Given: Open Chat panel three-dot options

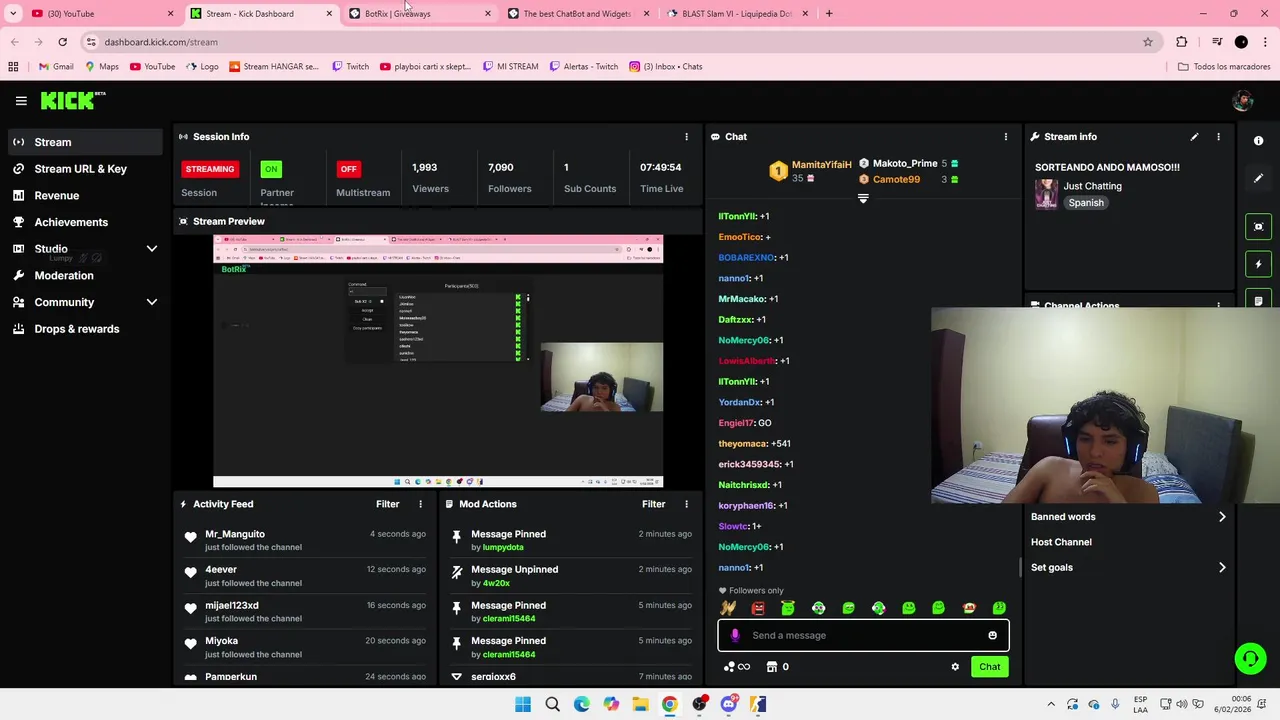Looking at the screenshot, I should coord(1006,137).
